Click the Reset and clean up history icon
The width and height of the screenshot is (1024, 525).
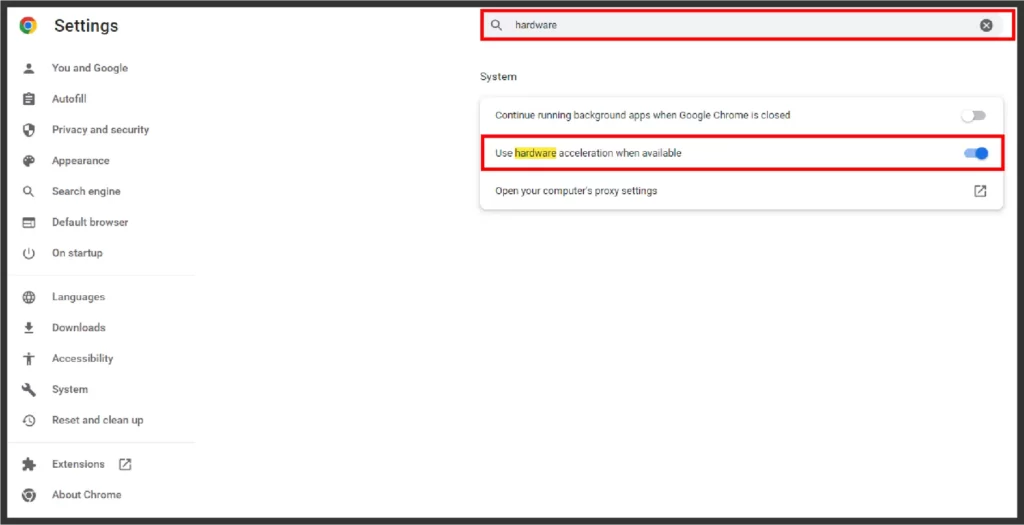[x=29, y=421]
